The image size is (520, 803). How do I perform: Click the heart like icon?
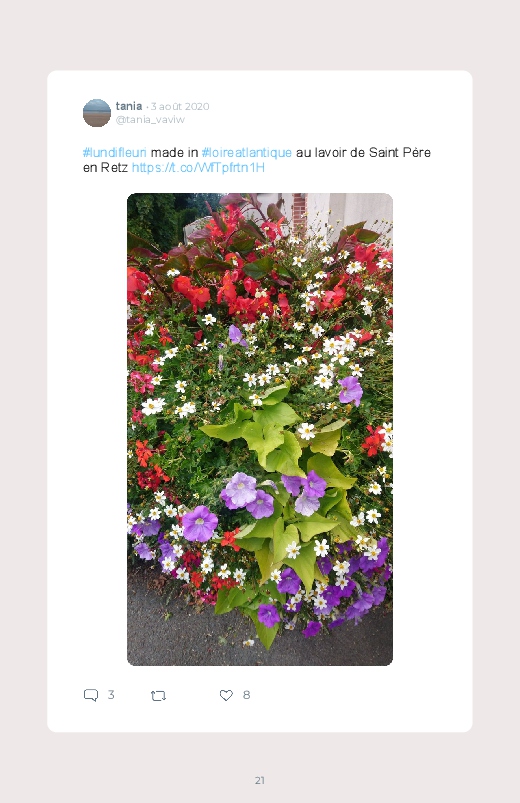pyautogui.click(x=226, y=695)
